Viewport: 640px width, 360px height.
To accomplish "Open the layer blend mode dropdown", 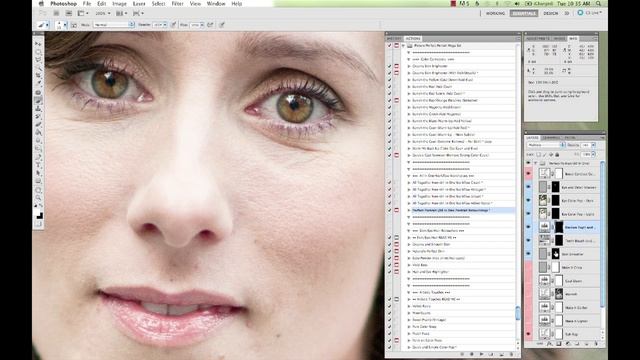I will (546, 145).
